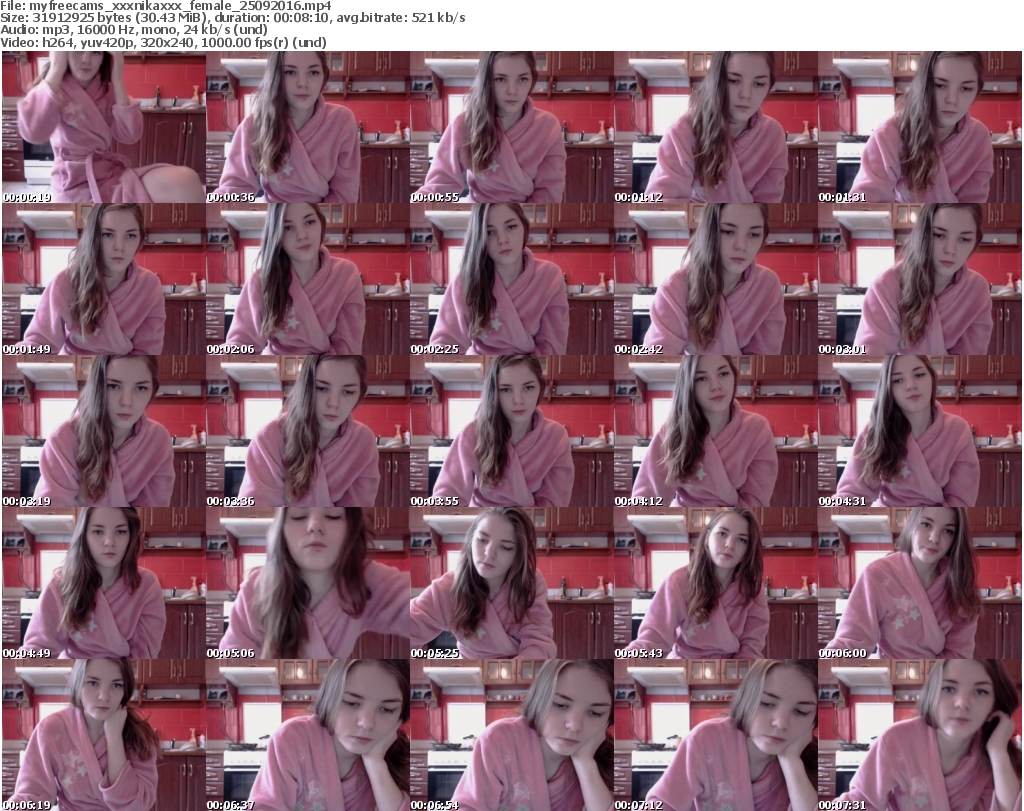
Task: Select the frame at 00:03:19
Action: pyautogui.click(x=103, y=430)
